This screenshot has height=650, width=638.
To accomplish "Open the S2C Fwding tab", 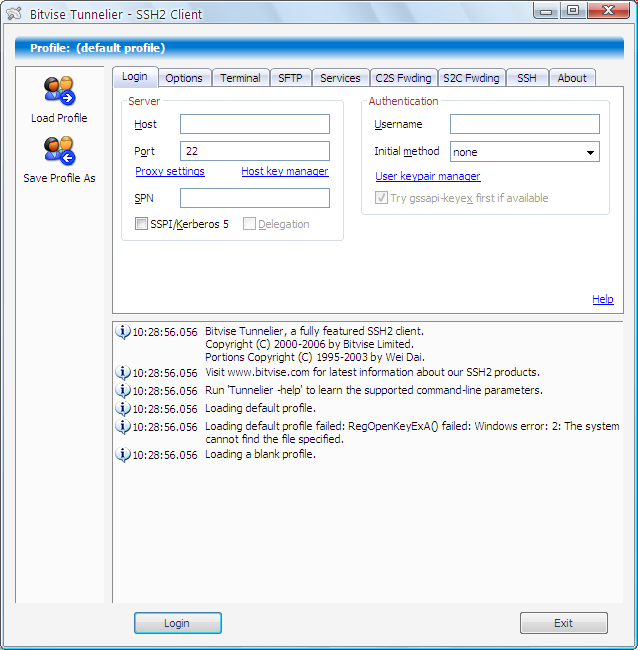I will coord(471,78).
